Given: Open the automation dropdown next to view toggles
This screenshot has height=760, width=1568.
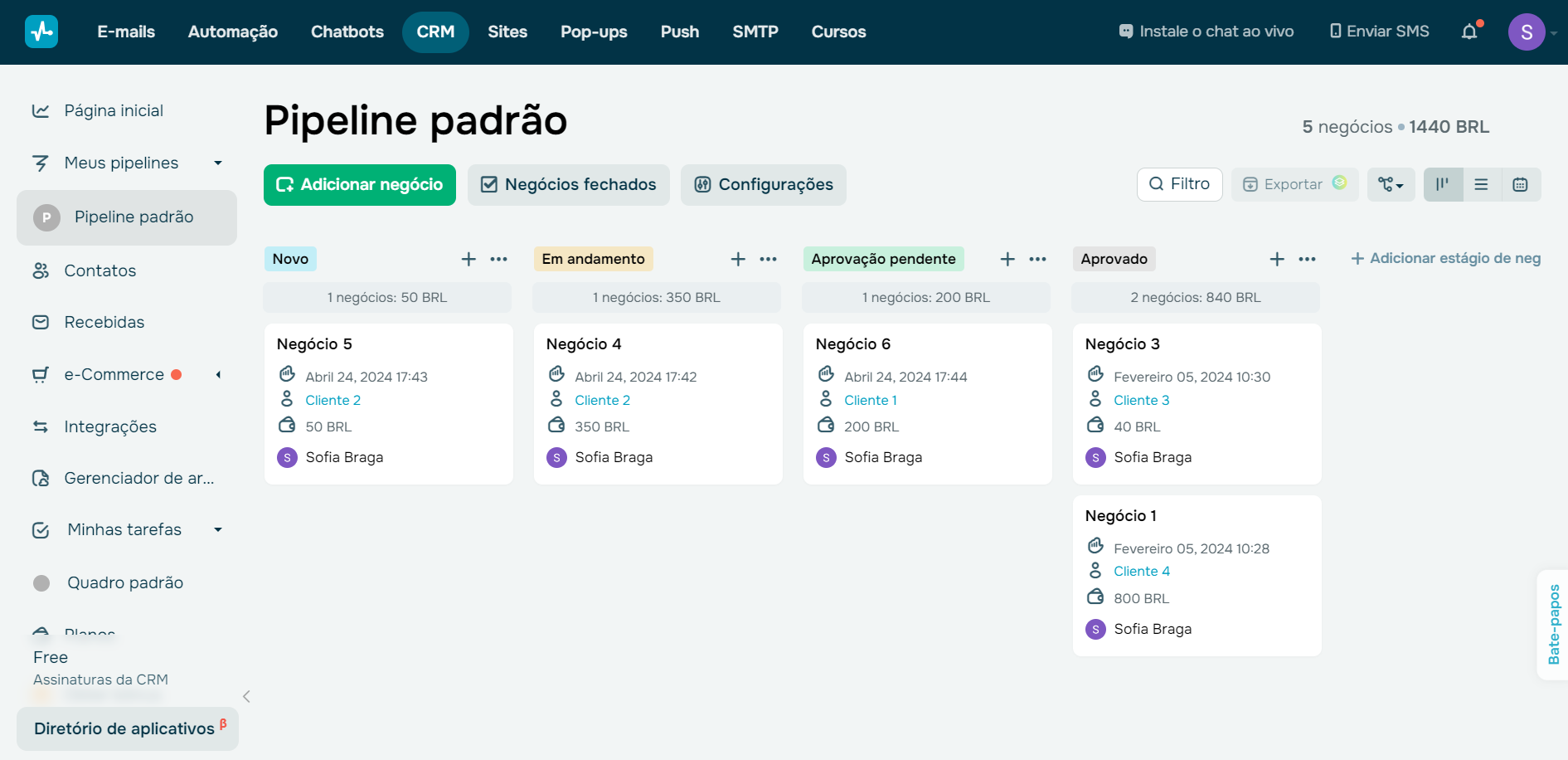Looking at the screenshot, I should point(1391,184).
